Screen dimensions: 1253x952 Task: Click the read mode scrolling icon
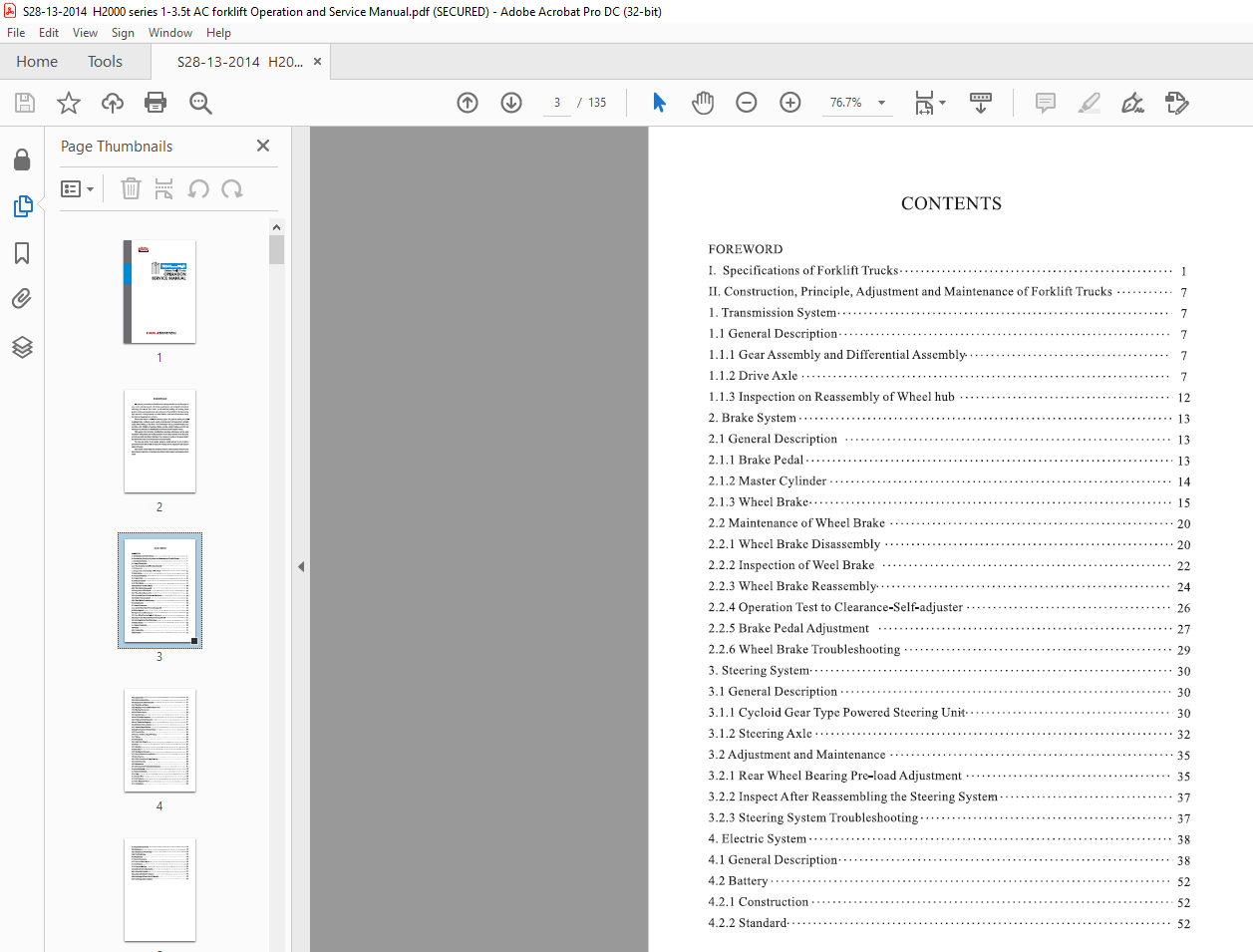pos(981,103)
